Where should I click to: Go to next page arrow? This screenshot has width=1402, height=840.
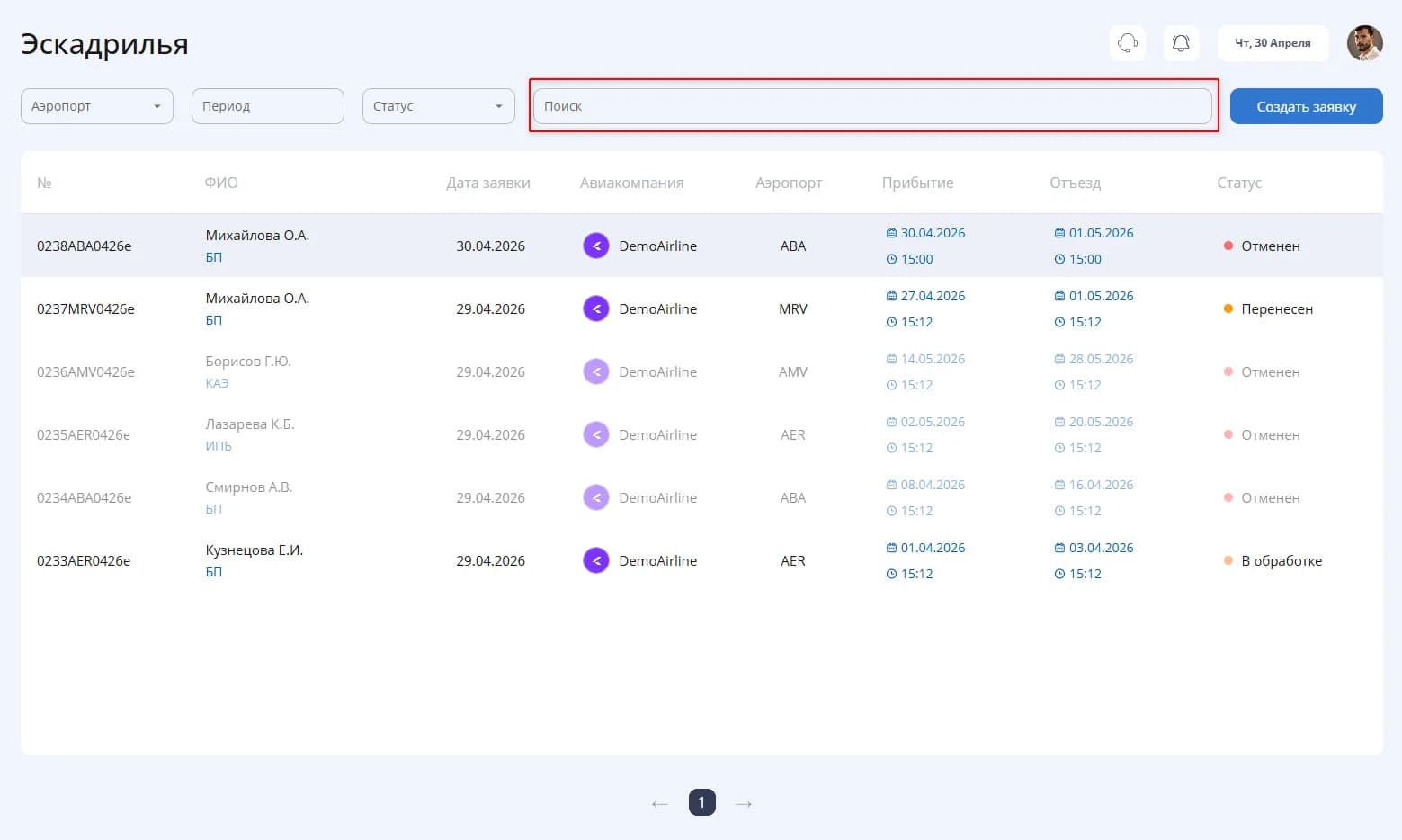click(744, 803)
